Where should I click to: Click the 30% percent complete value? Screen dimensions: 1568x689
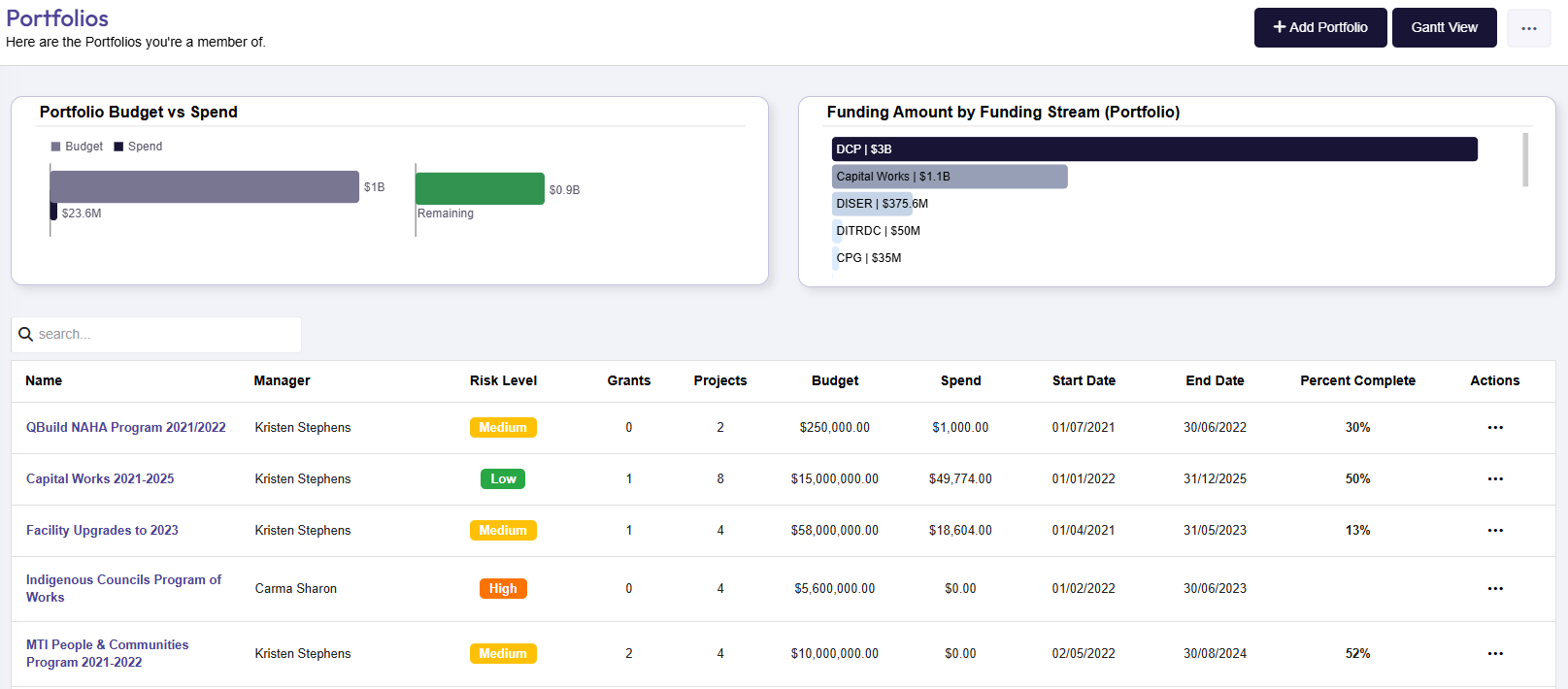[1357, 427]
